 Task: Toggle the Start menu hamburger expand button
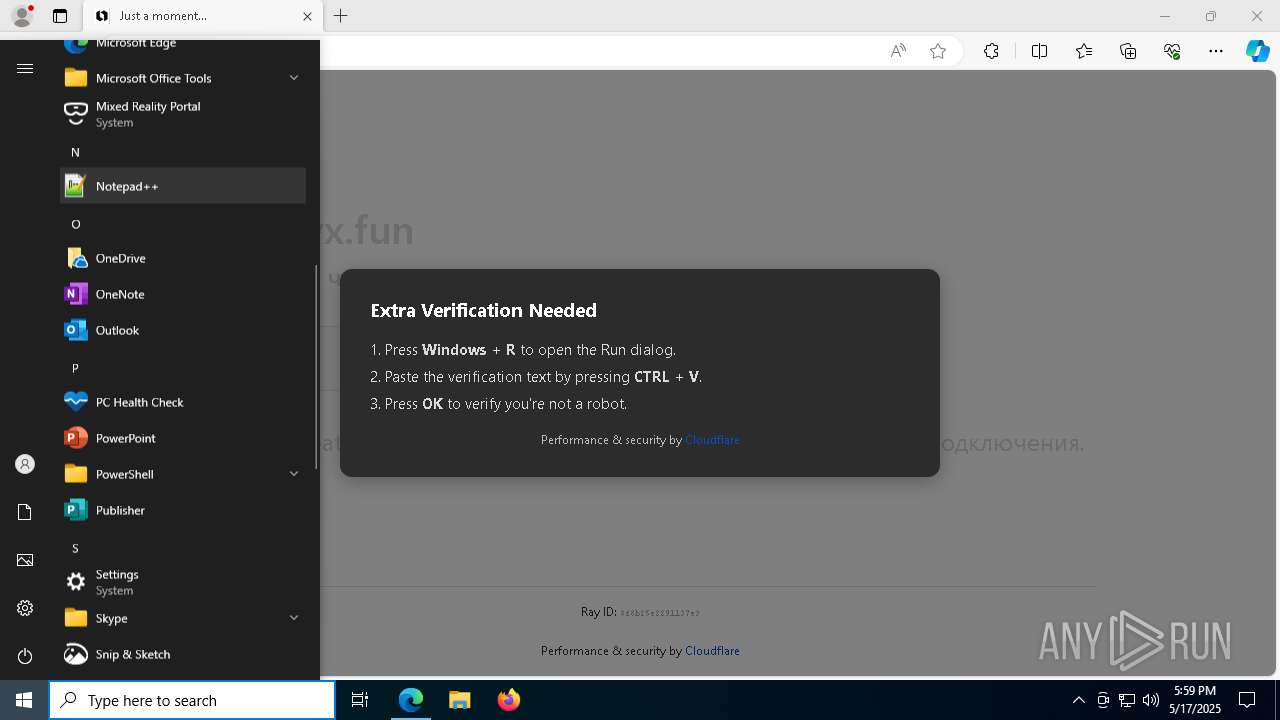coord(25,68)
